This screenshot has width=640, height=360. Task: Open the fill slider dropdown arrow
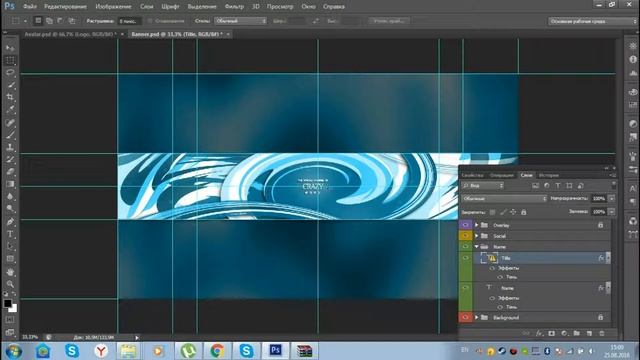click(x=611, y=212)
